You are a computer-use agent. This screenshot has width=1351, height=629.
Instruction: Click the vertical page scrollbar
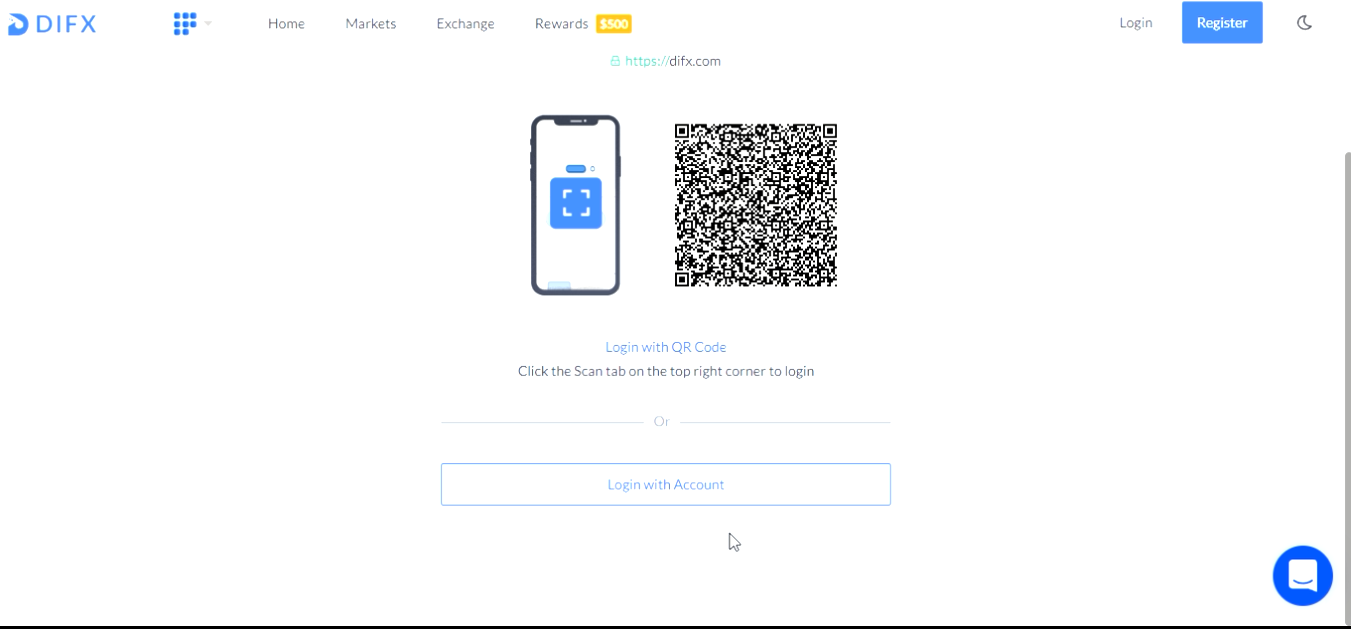(x=1347, y=380)
